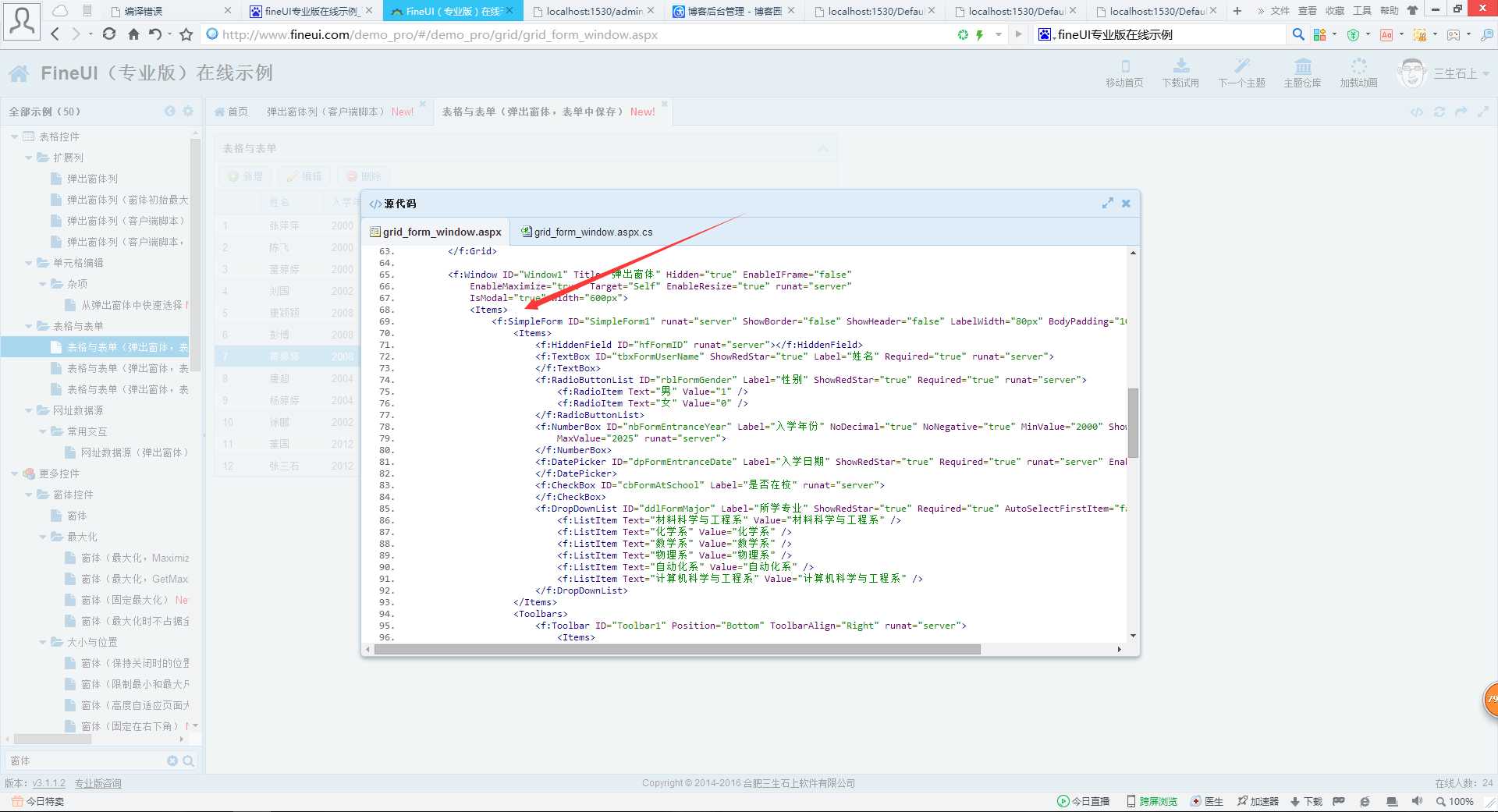1498x812 pixels.
Task: Collapse the 表格控件 tree node
Action: pyautogui.click(x=14, y=137)
